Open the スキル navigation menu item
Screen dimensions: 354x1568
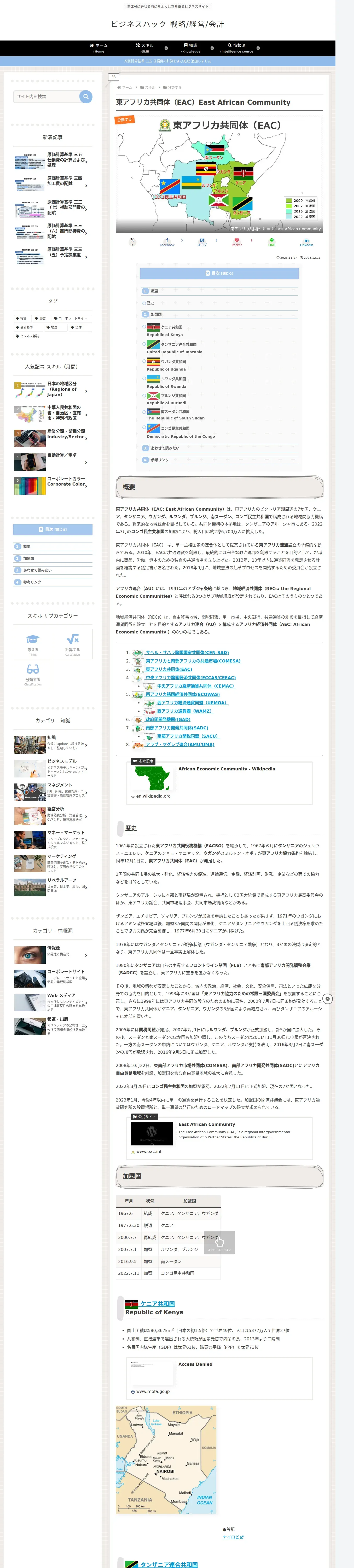click(145, 48)
